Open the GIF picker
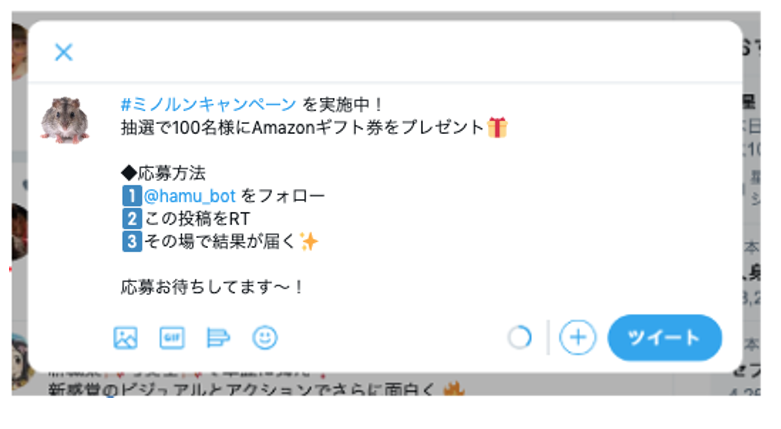 click(x=172, y=338)
